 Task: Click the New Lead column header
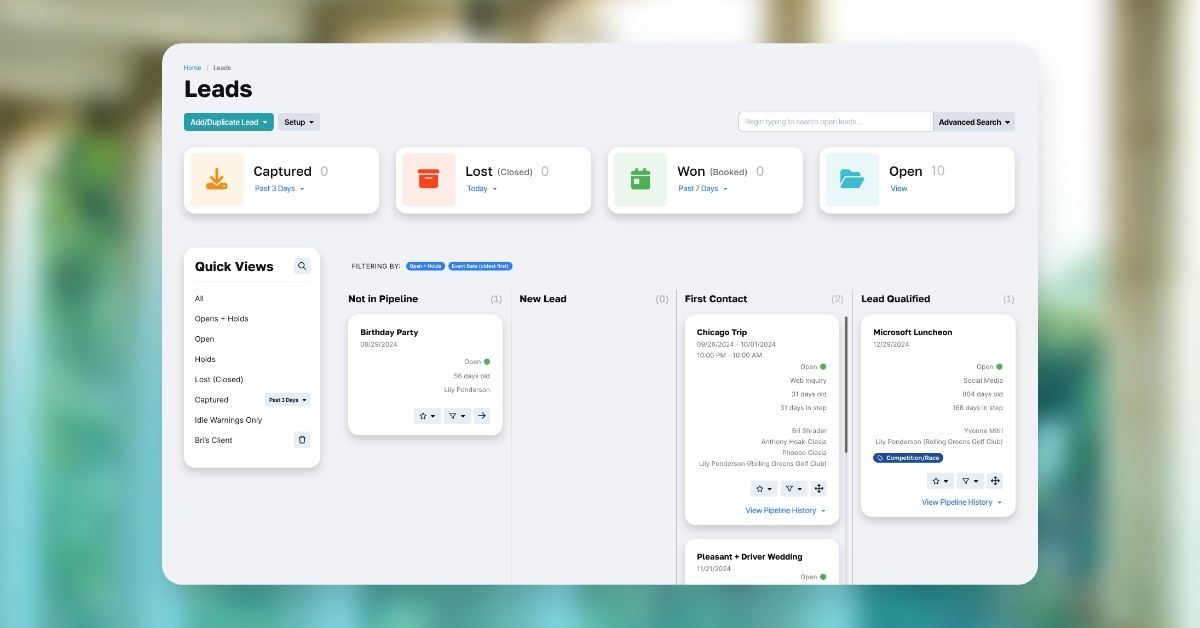pos(543,299)
